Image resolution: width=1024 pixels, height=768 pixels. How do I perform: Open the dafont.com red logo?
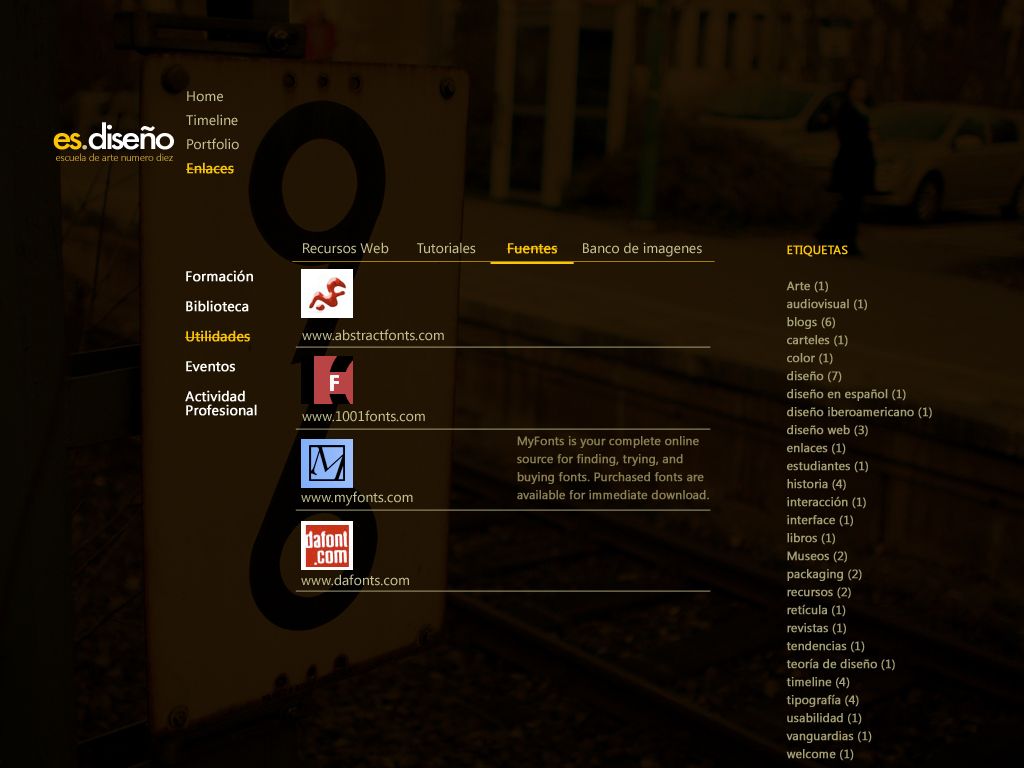327,545
